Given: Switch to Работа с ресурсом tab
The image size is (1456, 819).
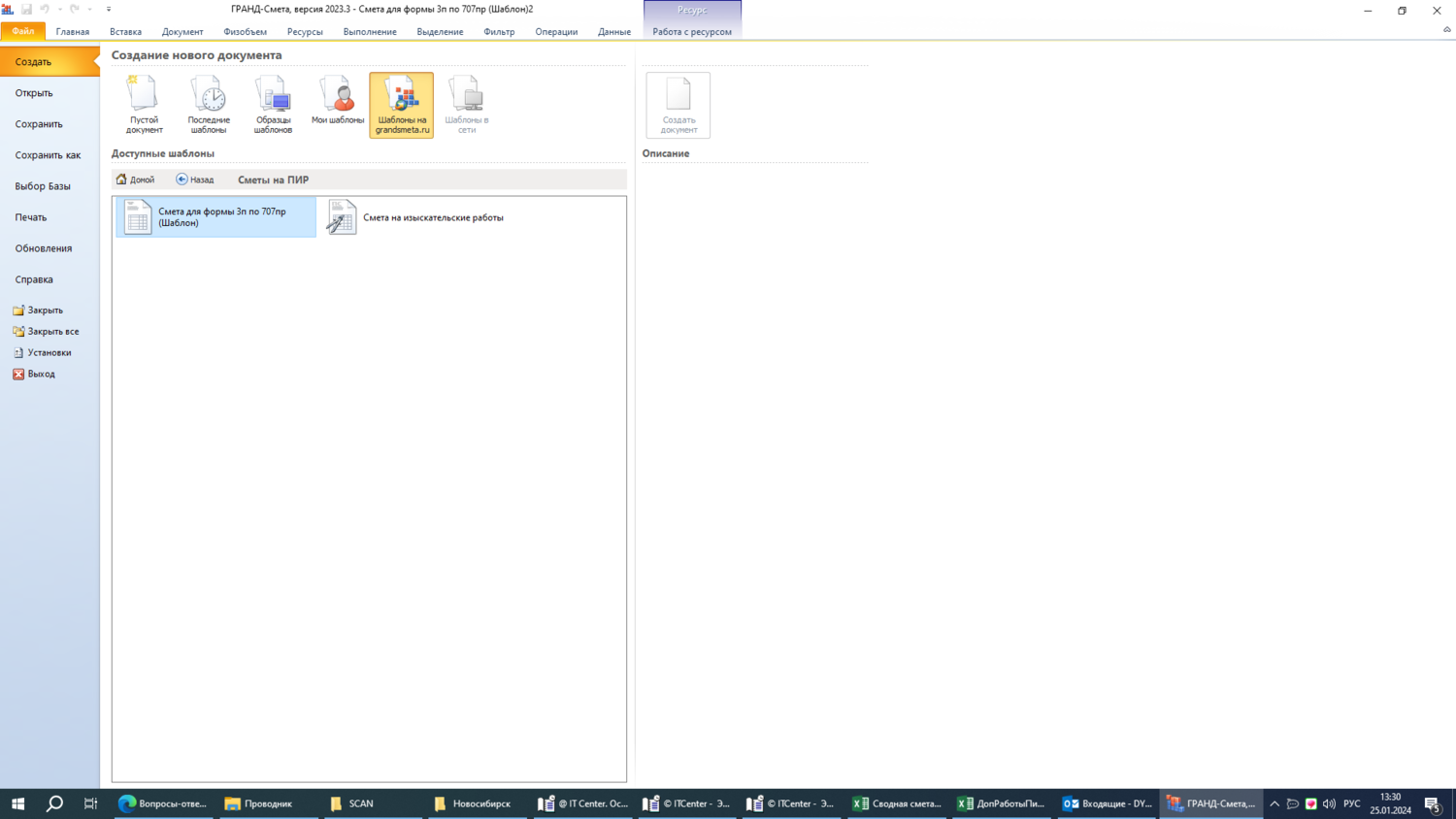Looking at the screenshot, I should coord(692,32).
